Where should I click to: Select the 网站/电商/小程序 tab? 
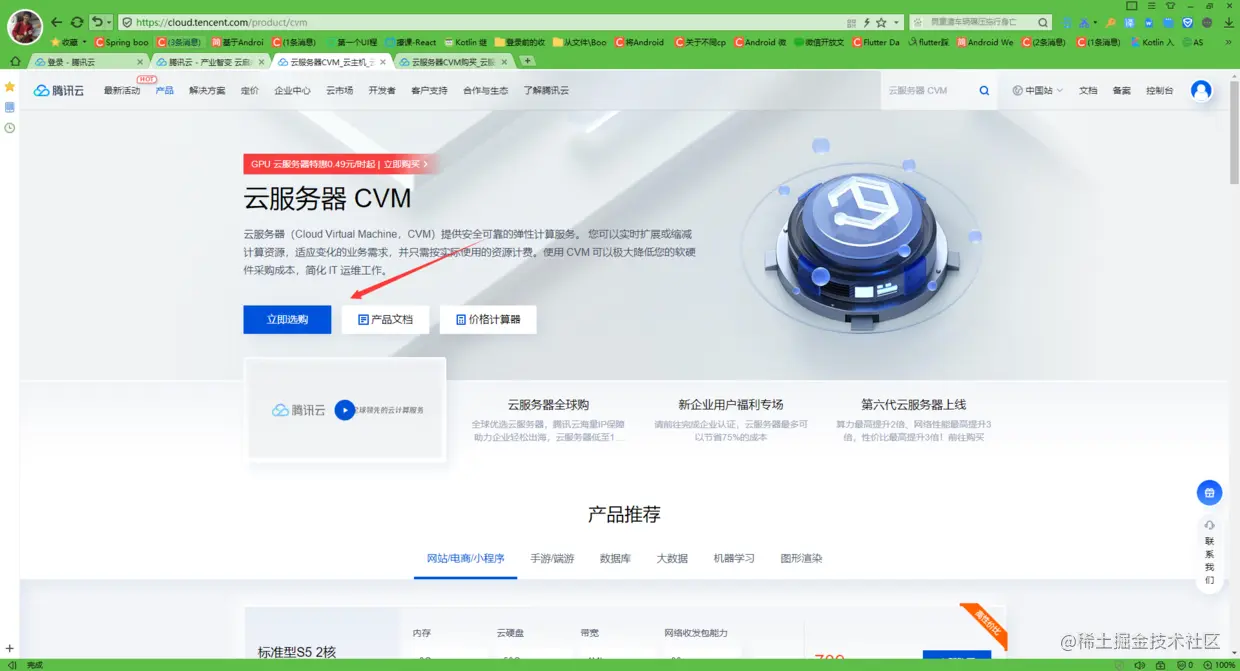click(465, 558)
